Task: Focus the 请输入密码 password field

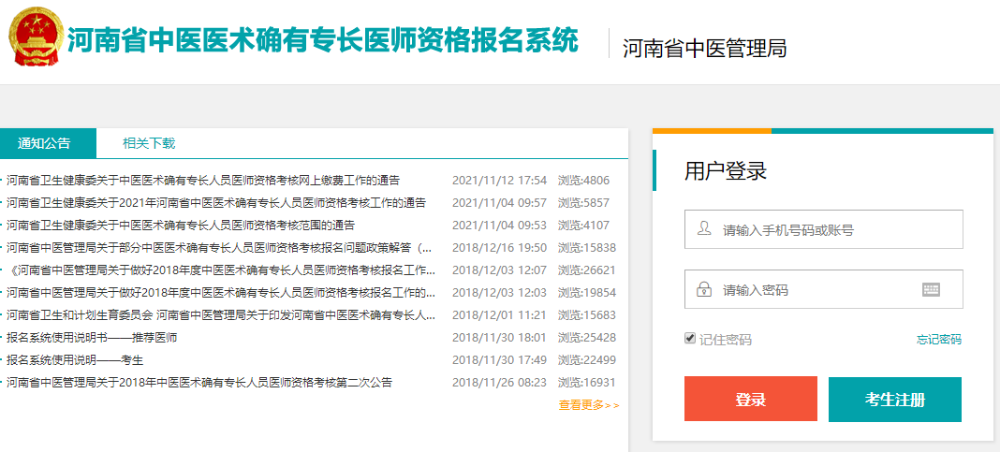Action: click(x=815, y=290)
